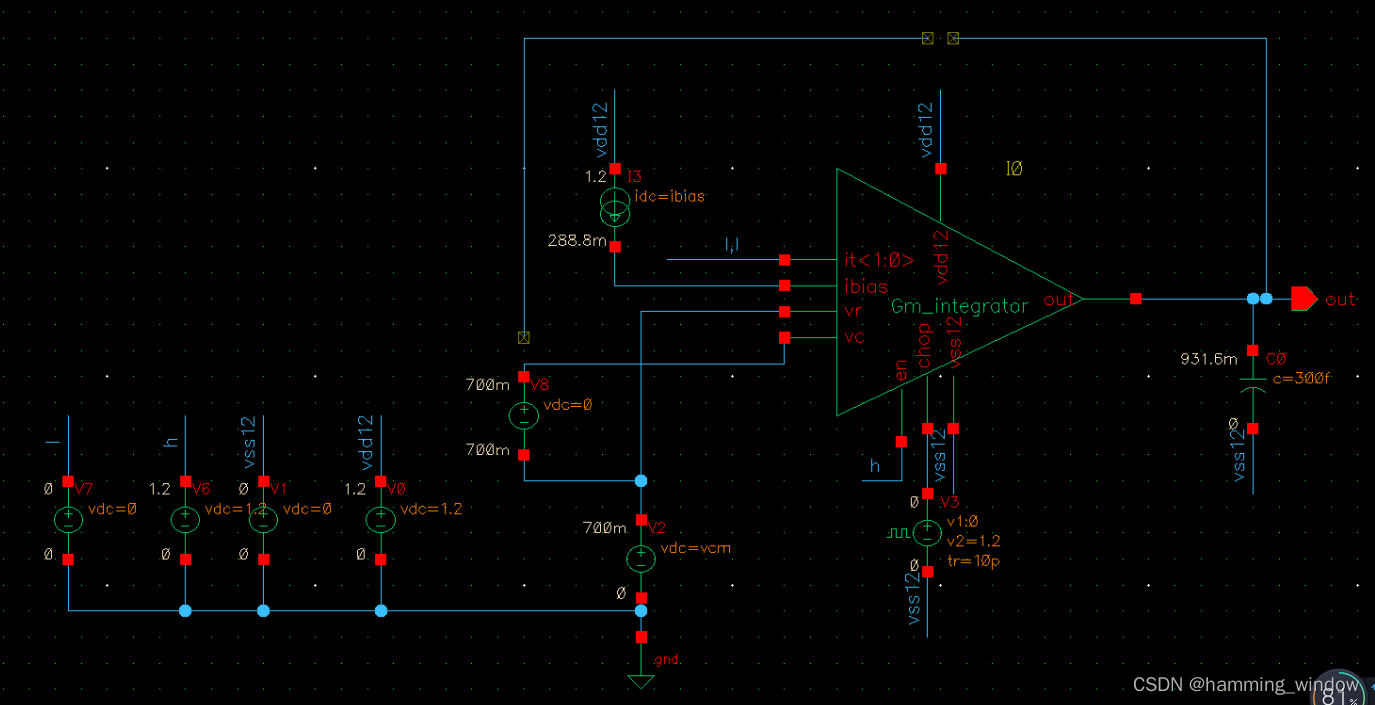Click the it<1:0> pin square on integrator

point(785,260)
